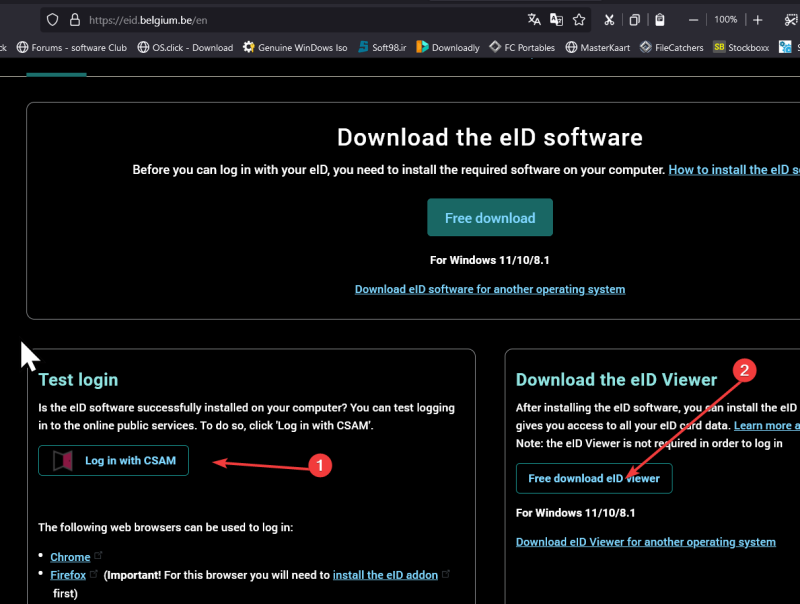Click the address bar URL field
The height and width of the screenshot is (604, 800).
300,19
